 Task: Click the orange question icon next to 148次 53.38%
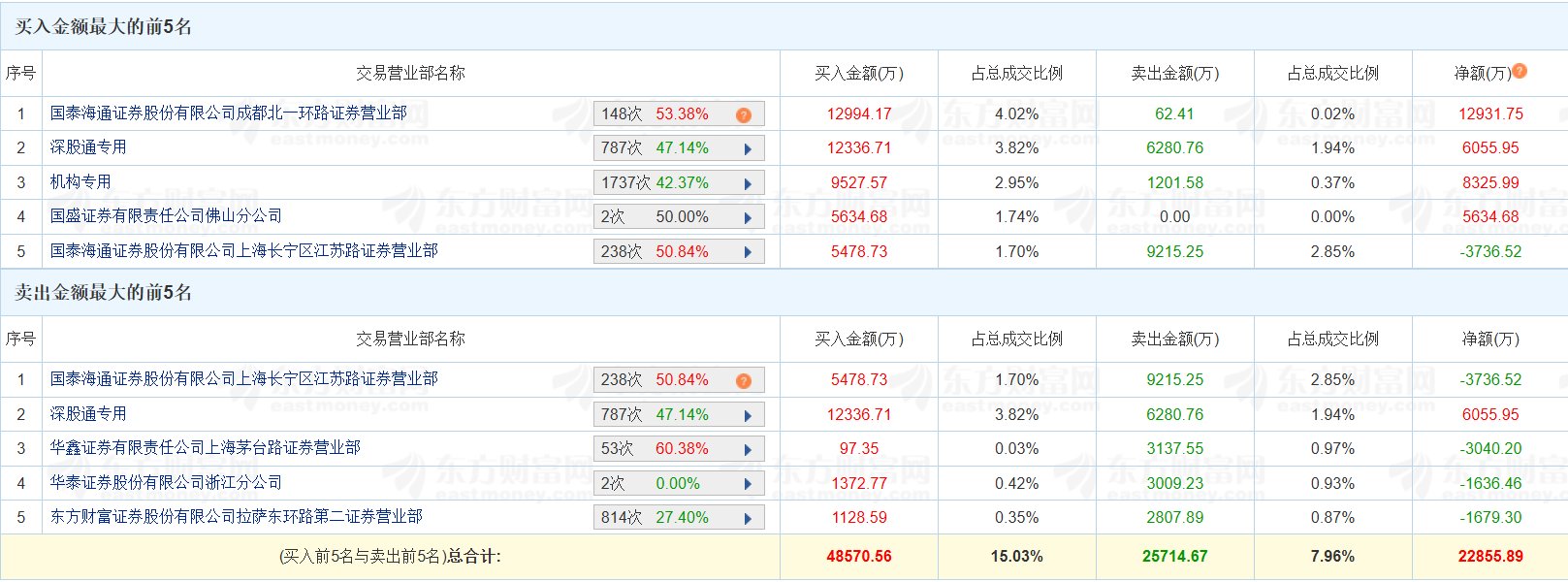pos(743,114)
